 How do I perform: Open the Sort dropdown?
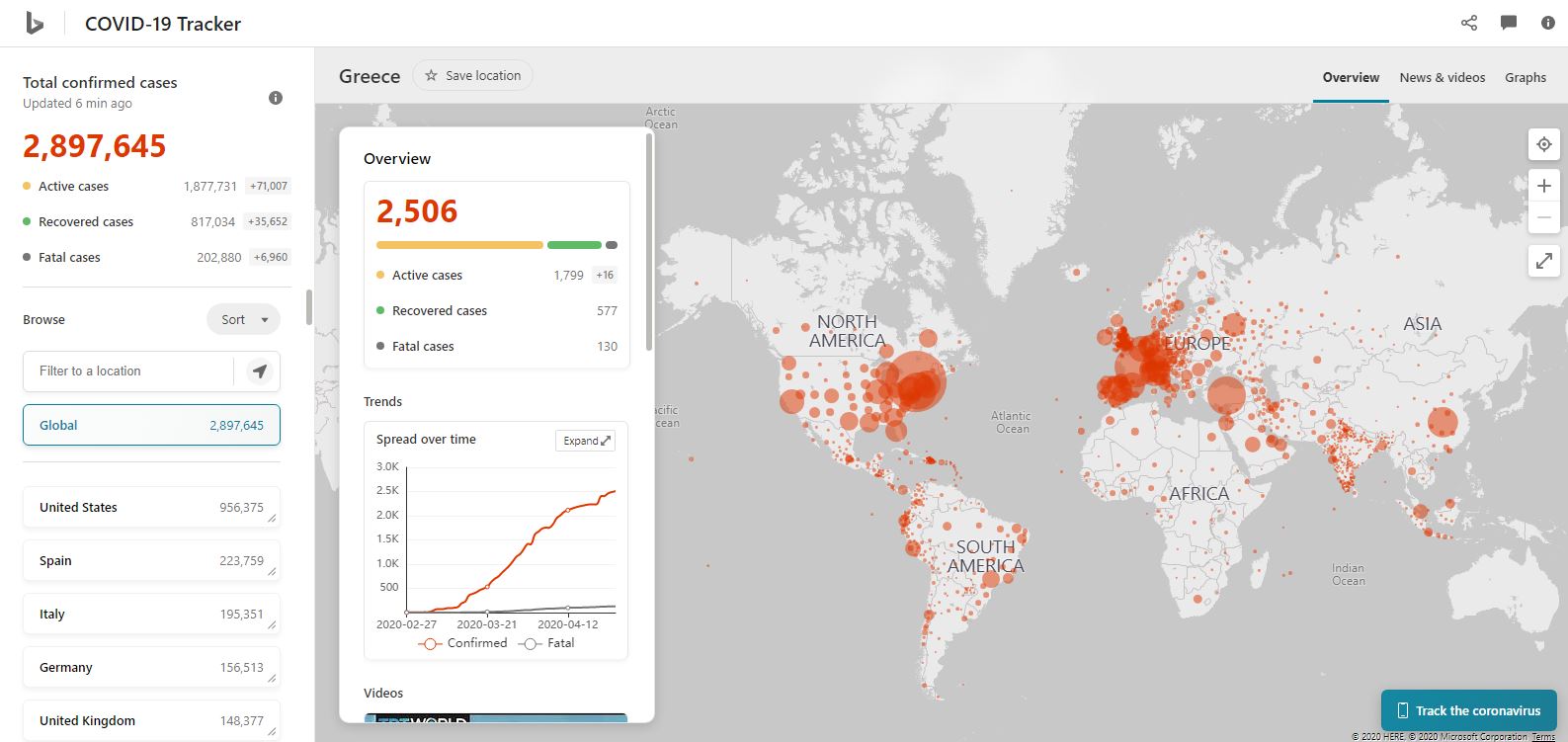[244, 319]
